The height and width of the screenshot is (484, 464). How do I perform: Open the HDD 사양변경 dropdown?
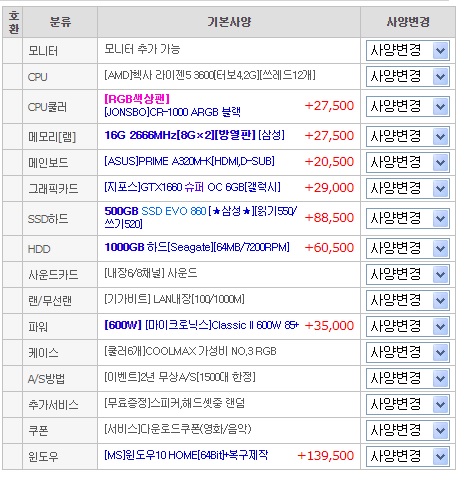[407, 248]
